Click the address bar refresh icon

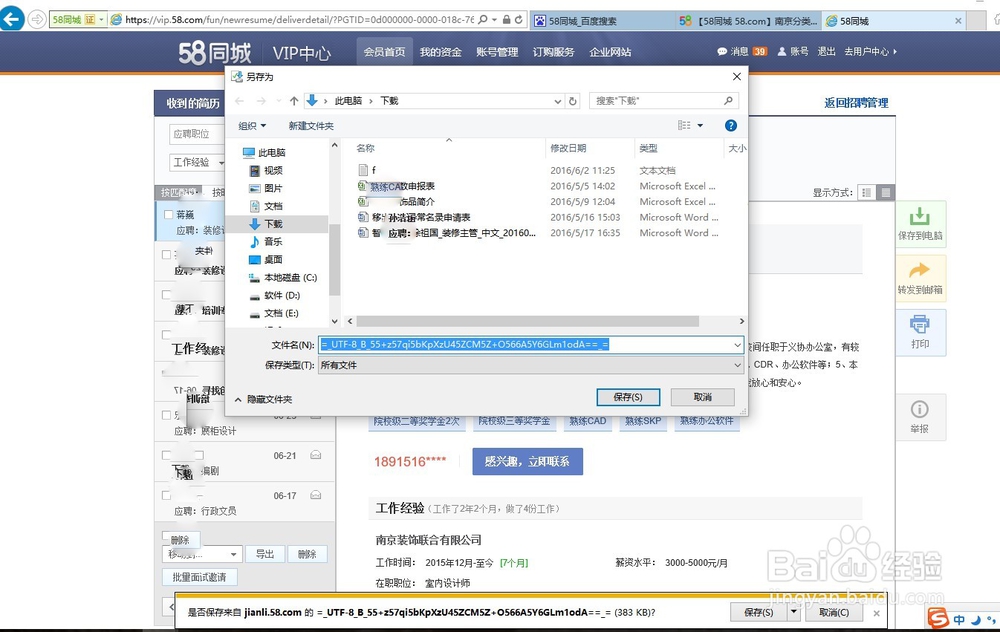click(518, 20)
